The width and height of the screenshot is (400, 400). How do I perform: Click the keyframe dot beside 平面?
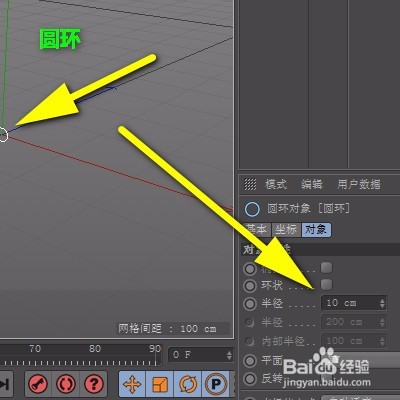point(250,360)
